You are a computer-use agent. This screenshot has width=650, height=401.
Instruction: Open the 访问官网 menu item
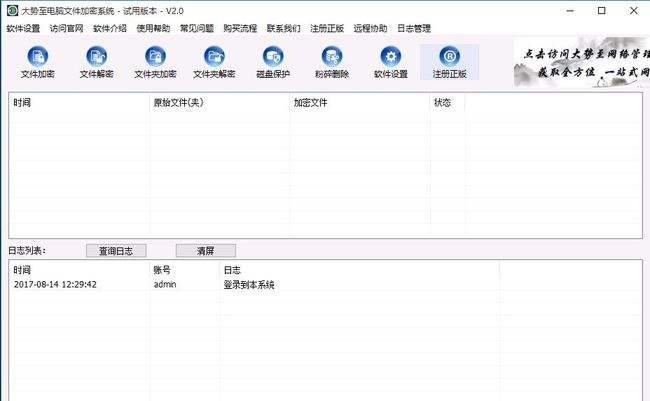(x=66, y=28)
